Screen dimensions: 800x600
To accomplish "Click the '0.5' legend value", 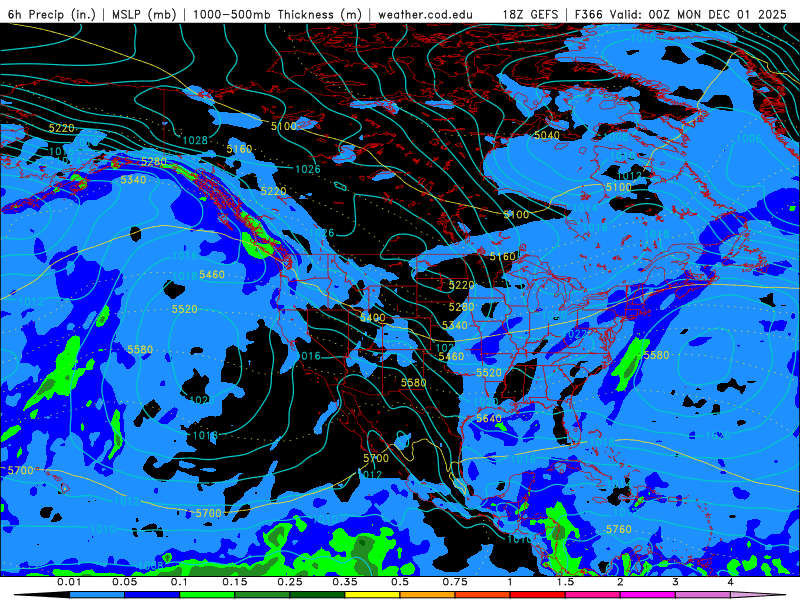I will point(400,582).
